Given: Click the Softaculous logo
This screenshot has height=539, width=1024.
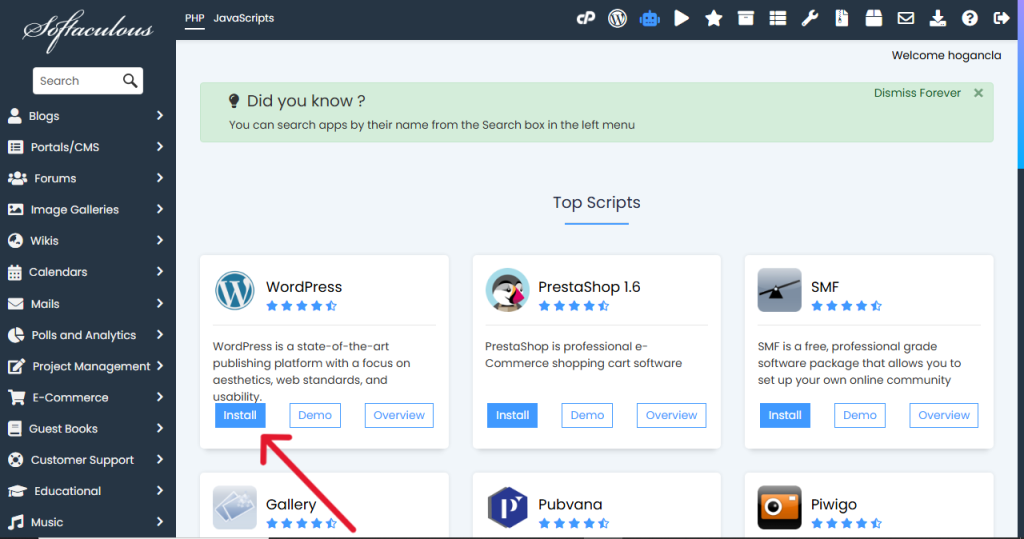Looking at the screenshot, I should point(88,30).
